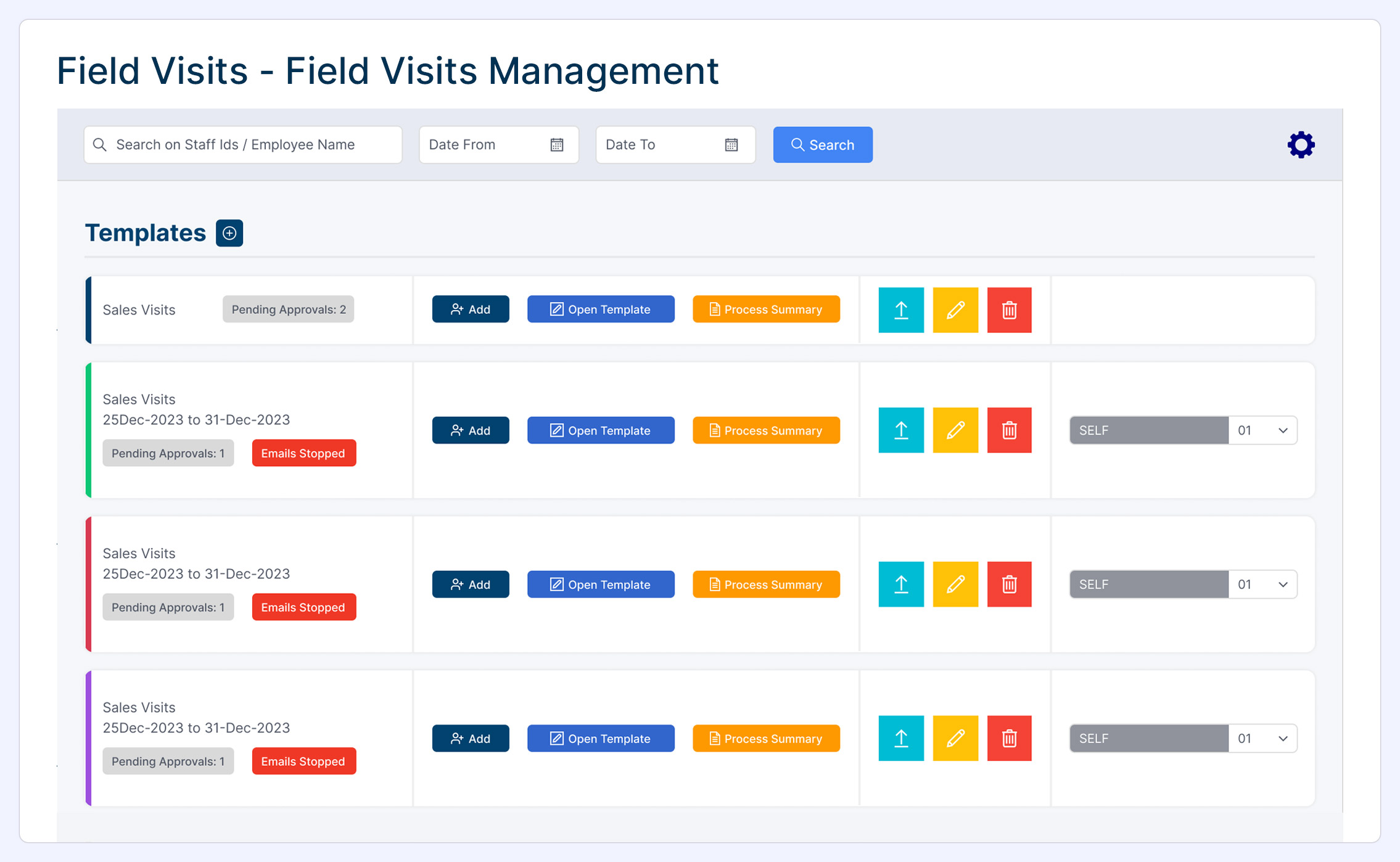The image size is (1400, 862).
Task: Click Add button in first Sales Visits row
Action: tap(471, 310)
